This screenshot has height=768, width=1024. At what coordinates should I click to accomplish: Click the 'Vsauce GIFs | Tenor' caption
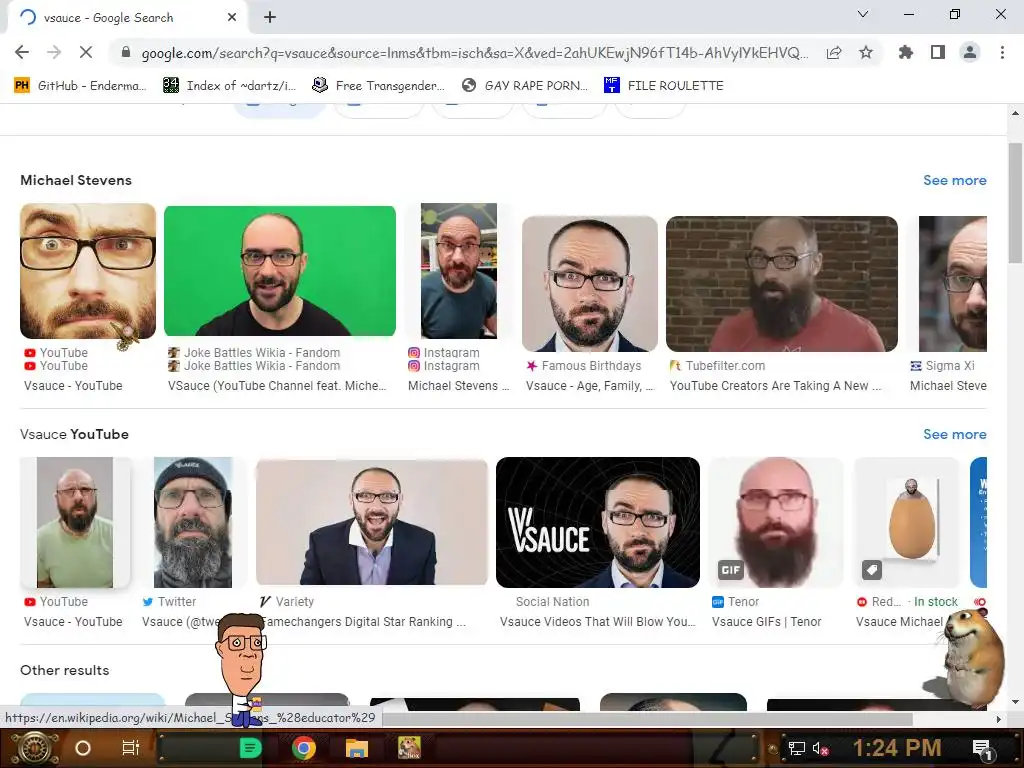(767, 622)
